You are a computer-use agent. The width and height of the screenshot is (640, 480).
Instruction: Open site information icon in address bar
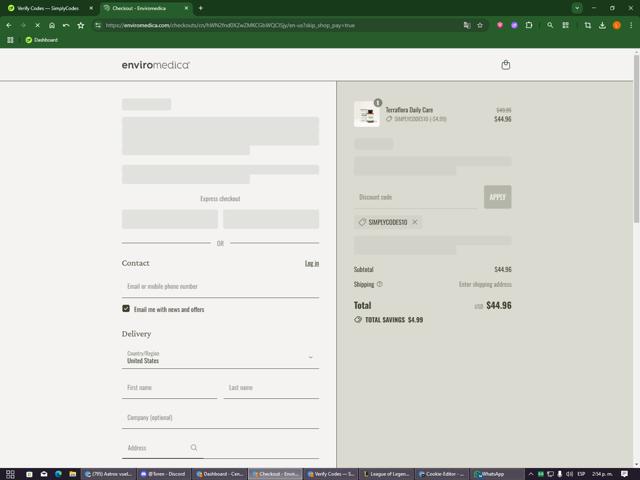pos(98,25)
